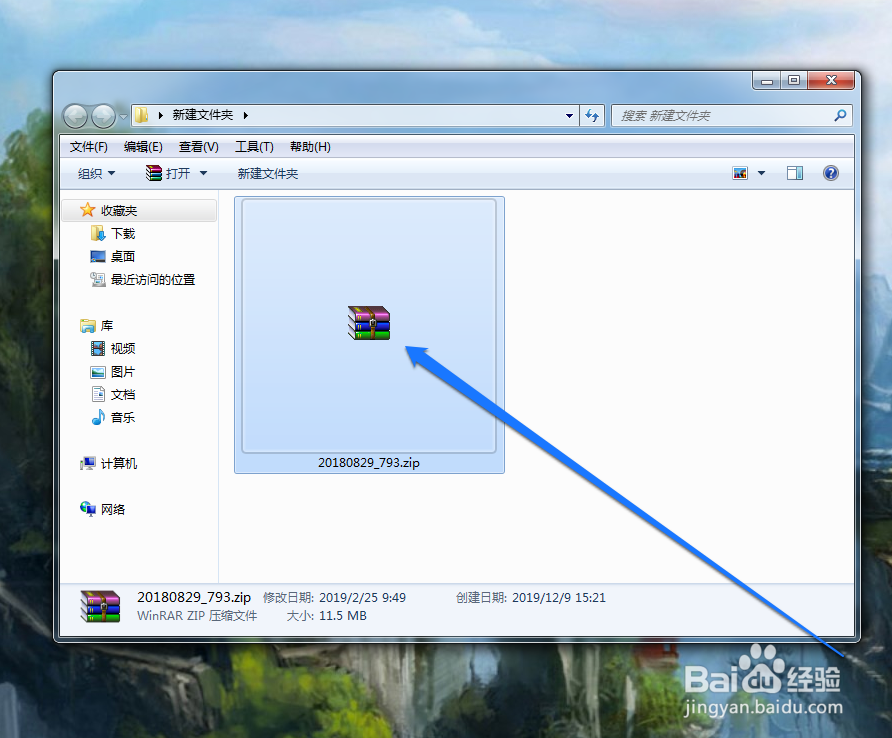Click the 最近访问的位置 icon
Viewport: 892px width, 738px height.
pos(98,279)
